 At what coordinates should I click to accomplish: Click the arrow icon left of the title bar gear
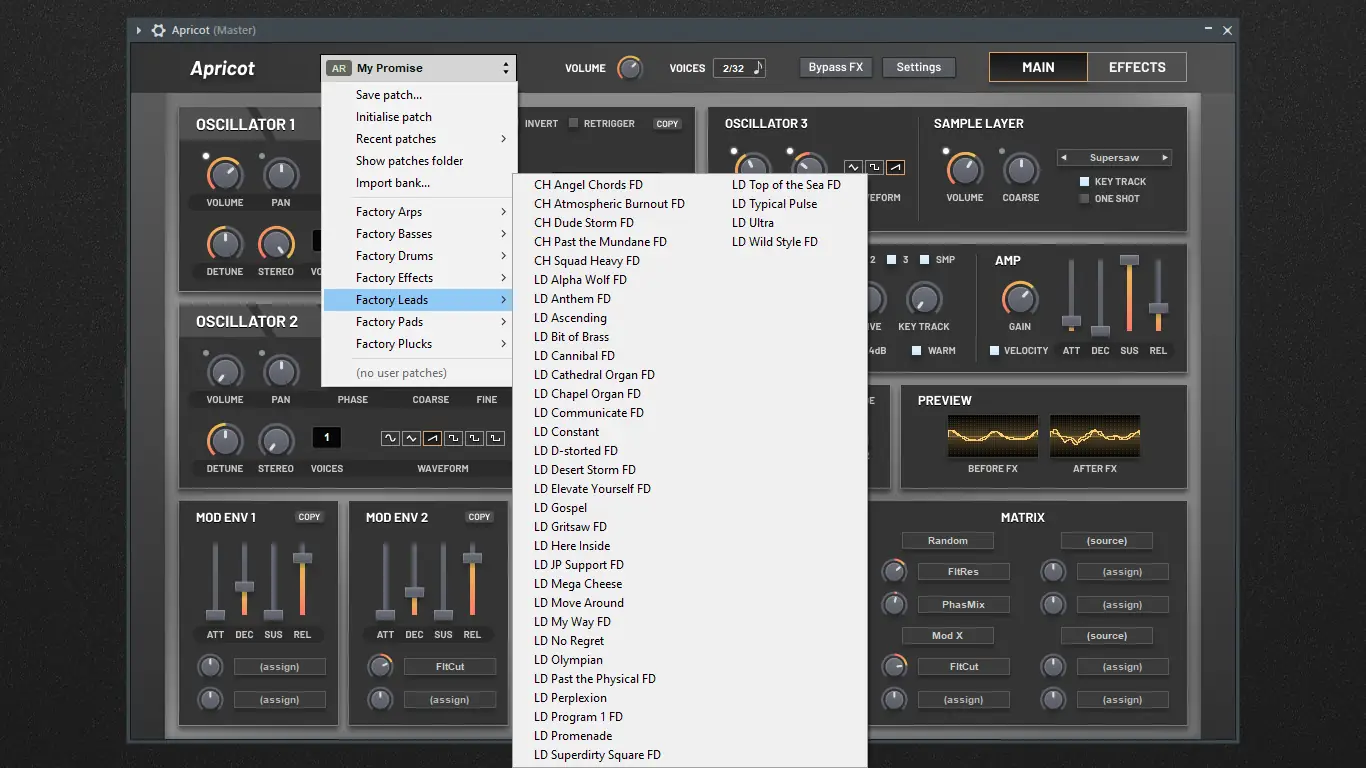[x=139, y=30]
